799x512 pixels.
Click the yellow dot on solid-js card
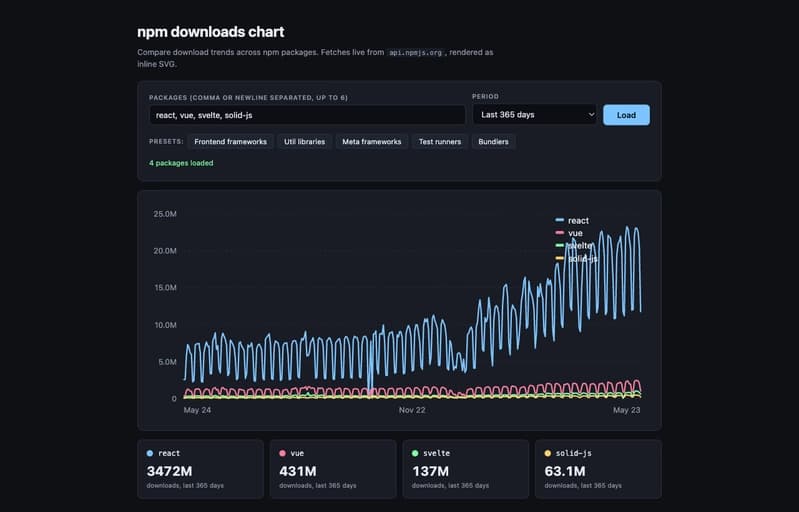[548, 453]
